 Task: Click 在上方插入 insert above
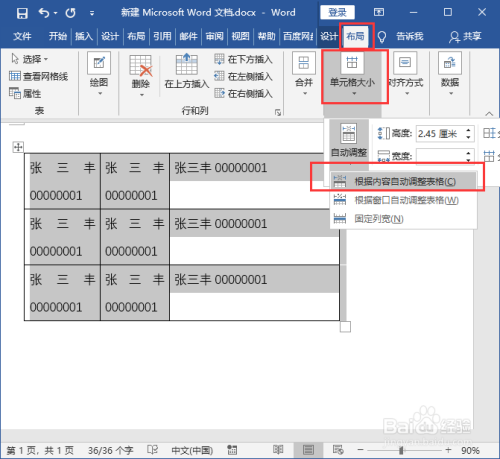coord(187,72)
